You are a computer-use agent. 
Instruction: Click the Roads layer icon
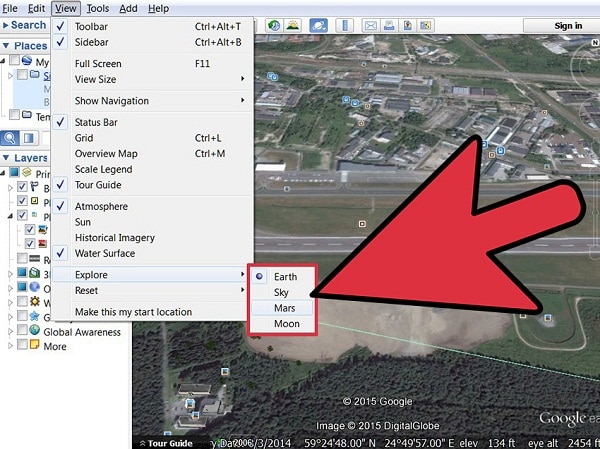pos(35,258)
